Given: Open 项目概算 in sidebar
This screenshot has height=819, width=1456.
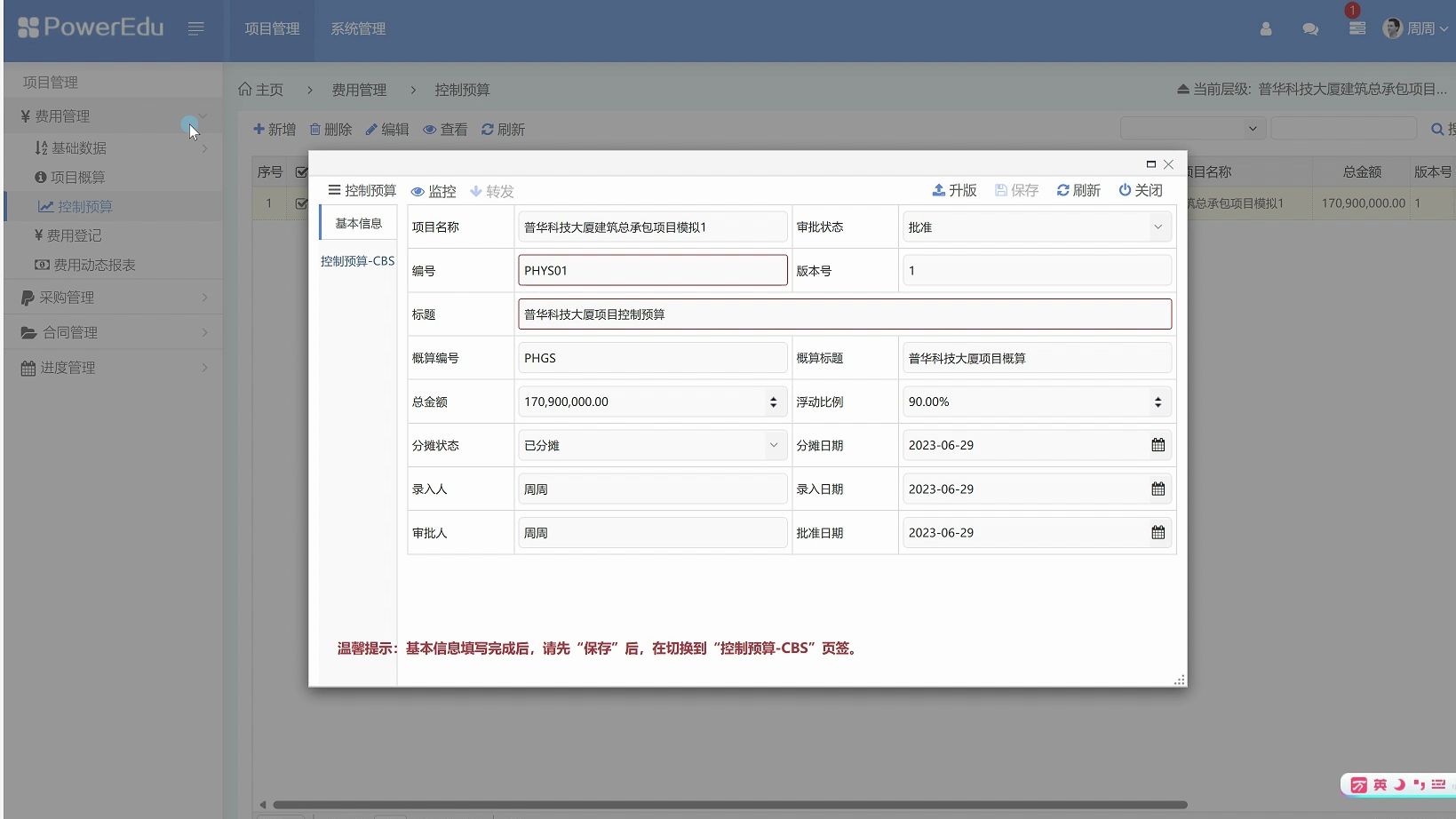Looking at the screenshot, I should (x=69, y=178).
